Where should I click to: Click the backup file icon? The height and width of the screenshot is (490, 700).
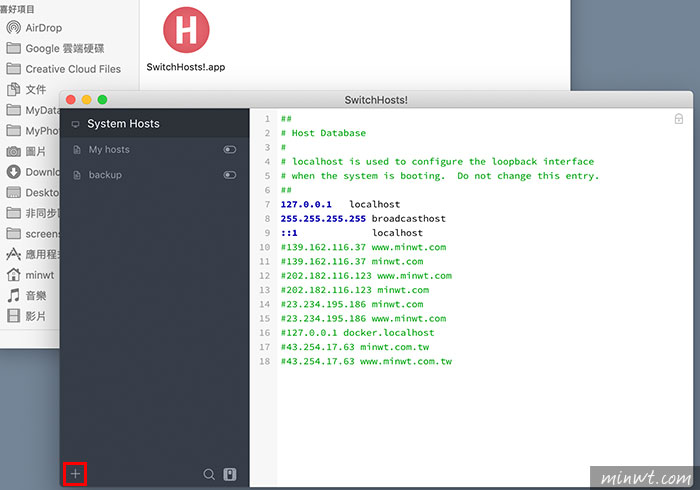77,175
